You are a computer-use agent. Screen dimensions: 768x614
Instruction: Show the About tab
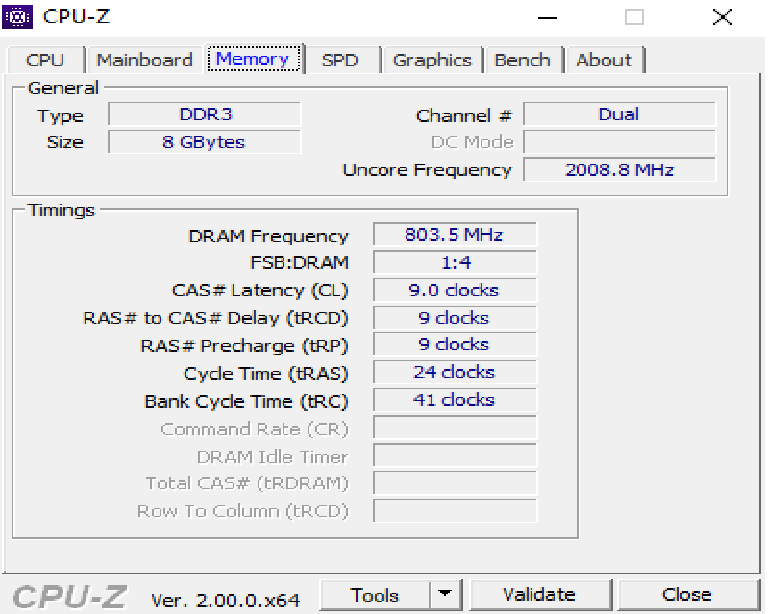coord(604,60)
